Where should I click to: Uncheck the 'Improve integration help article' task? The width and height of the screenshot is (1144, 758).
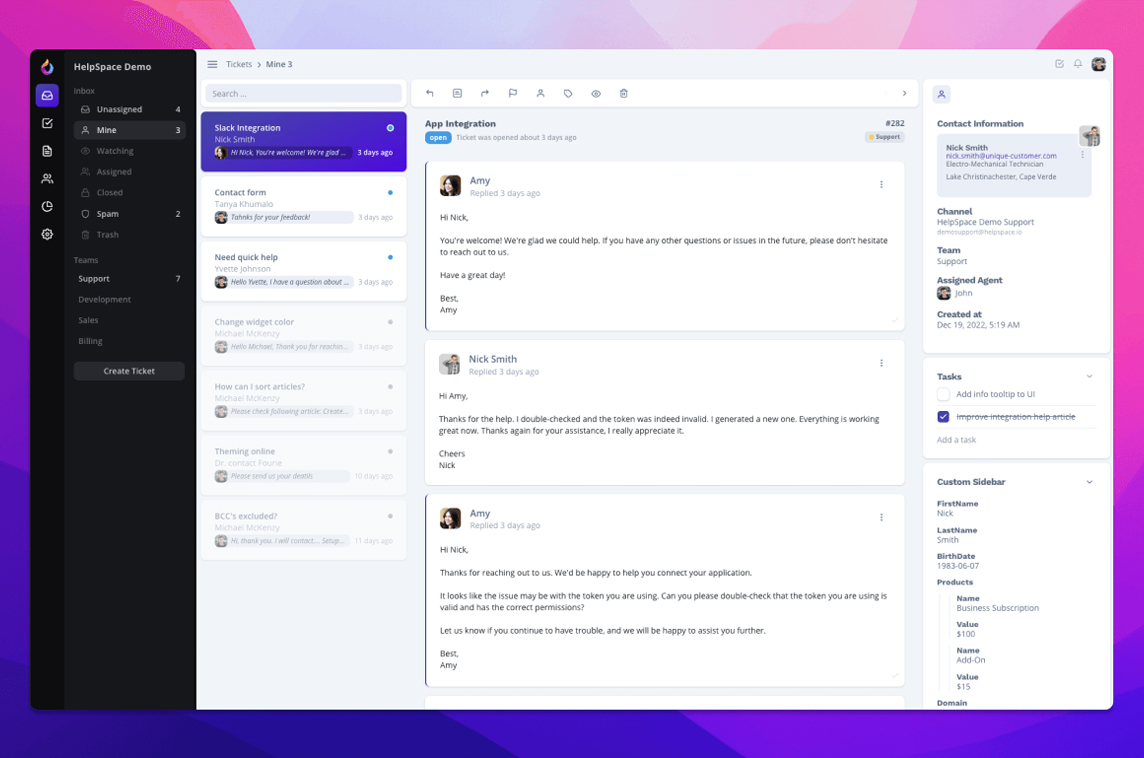point(943,417)
